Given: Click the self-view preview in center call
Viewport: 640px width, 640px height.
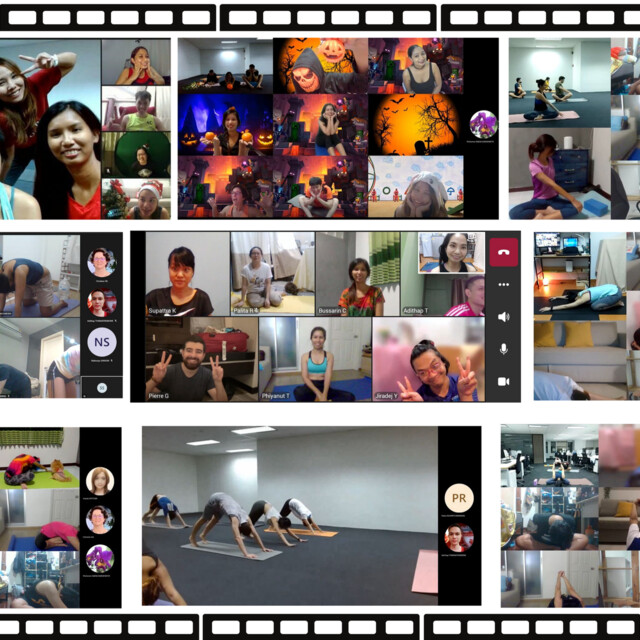Looking at the screenshot, I should (x=451, y=253).
